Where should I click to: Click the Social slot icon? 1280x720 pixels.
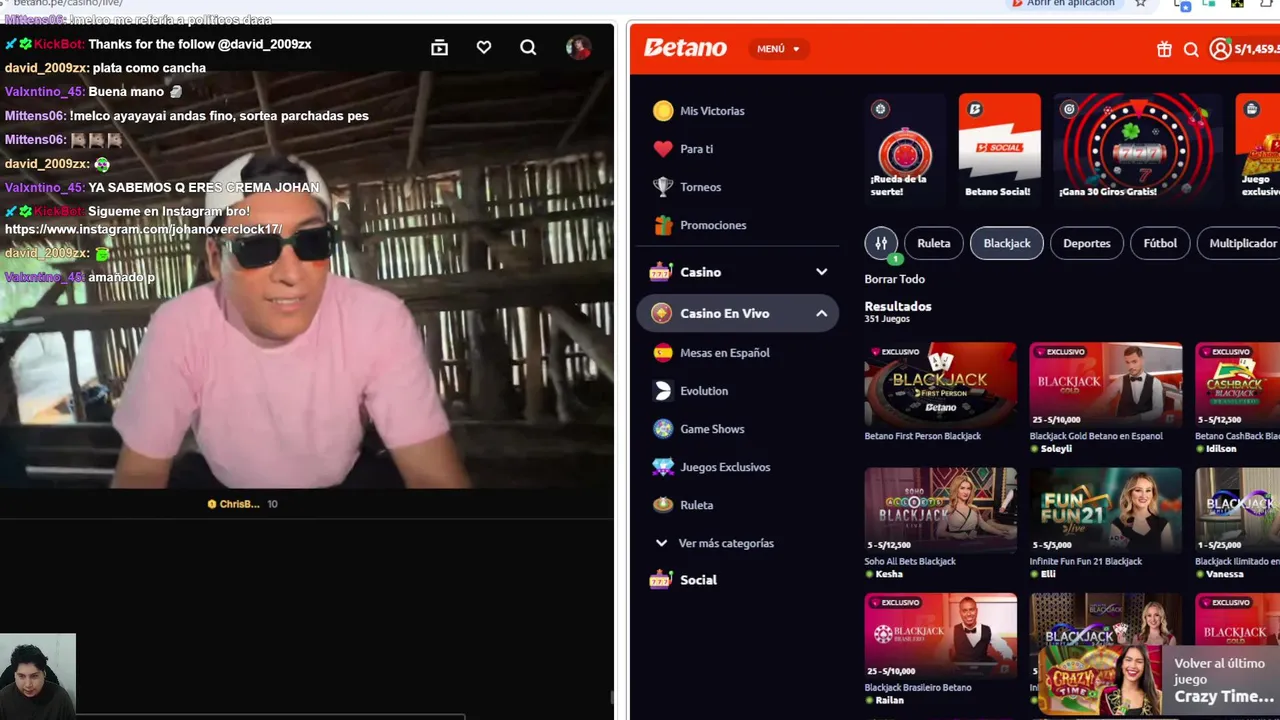click(x=660, y=580)
